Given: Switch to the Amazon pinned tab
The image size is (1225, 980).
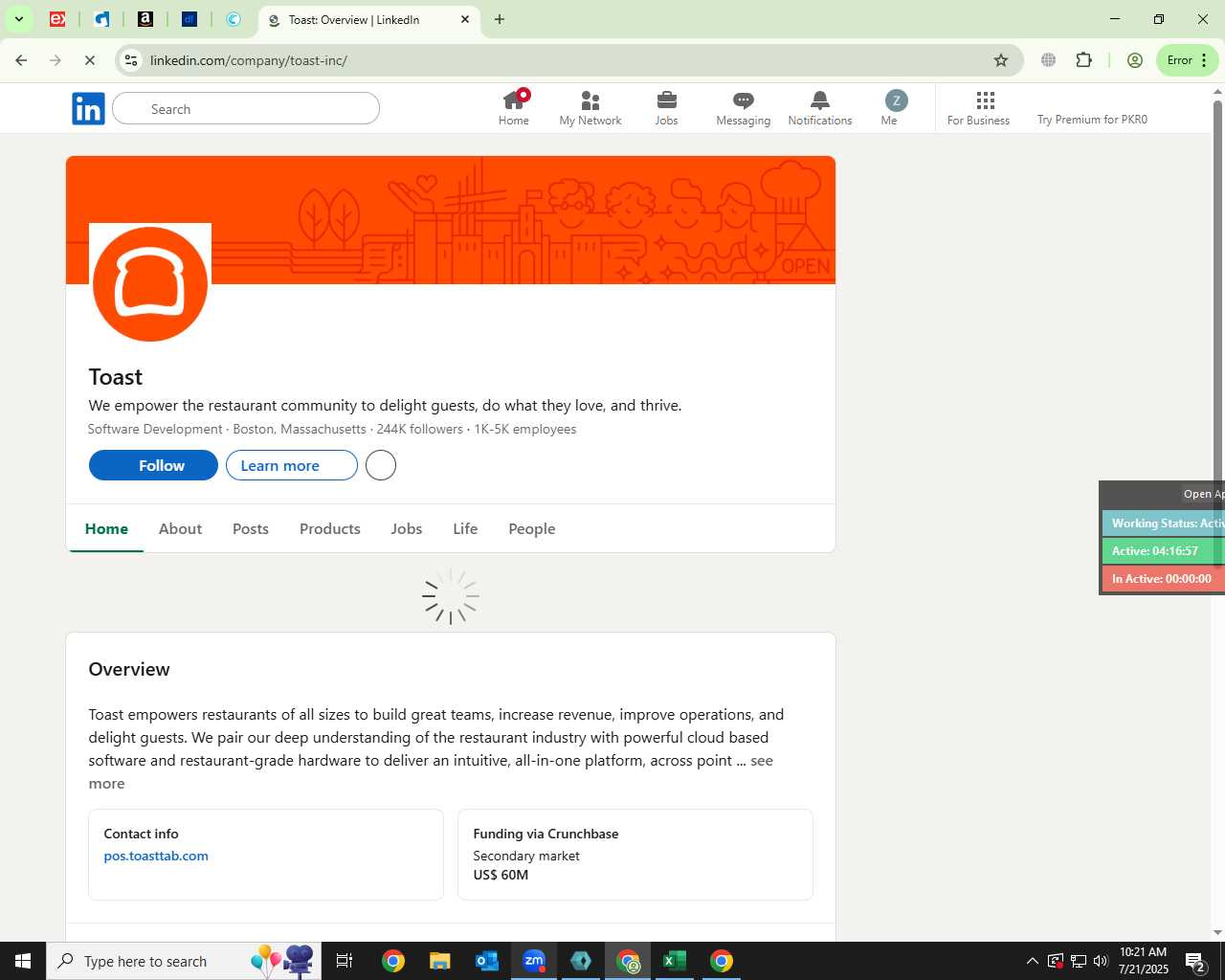Looking at the screenshot, I should pyautogui.click(x=145, y=19).
